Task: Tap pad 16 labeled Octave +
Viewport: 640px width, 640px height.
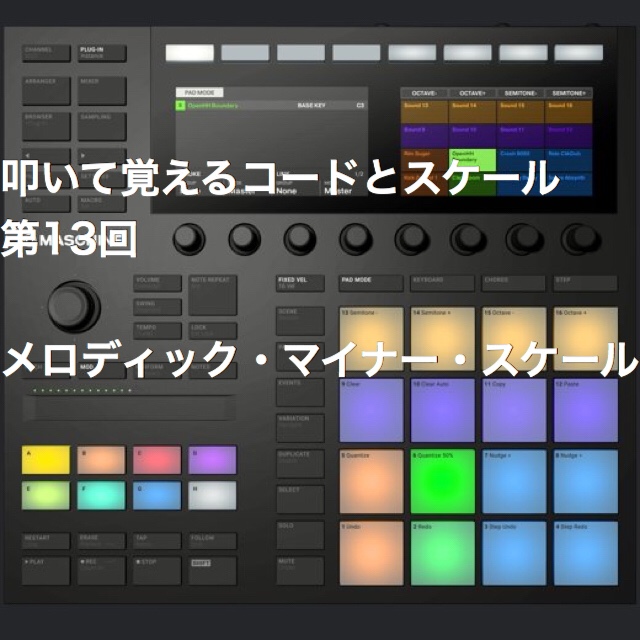Action: point(585,338)
